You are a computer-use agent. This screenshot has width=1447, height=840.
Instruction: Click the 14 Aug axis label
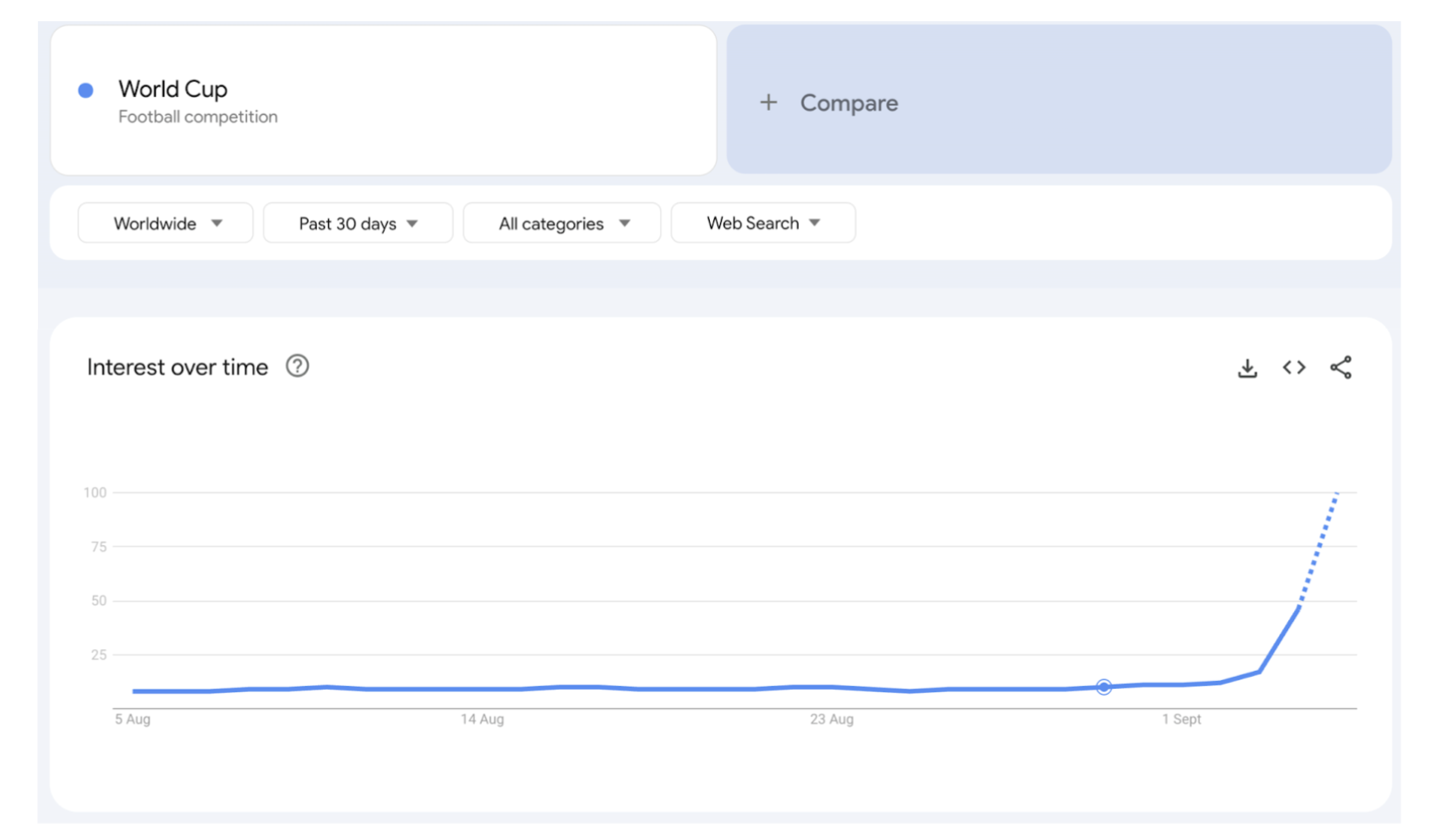click(x=482, y=719)
